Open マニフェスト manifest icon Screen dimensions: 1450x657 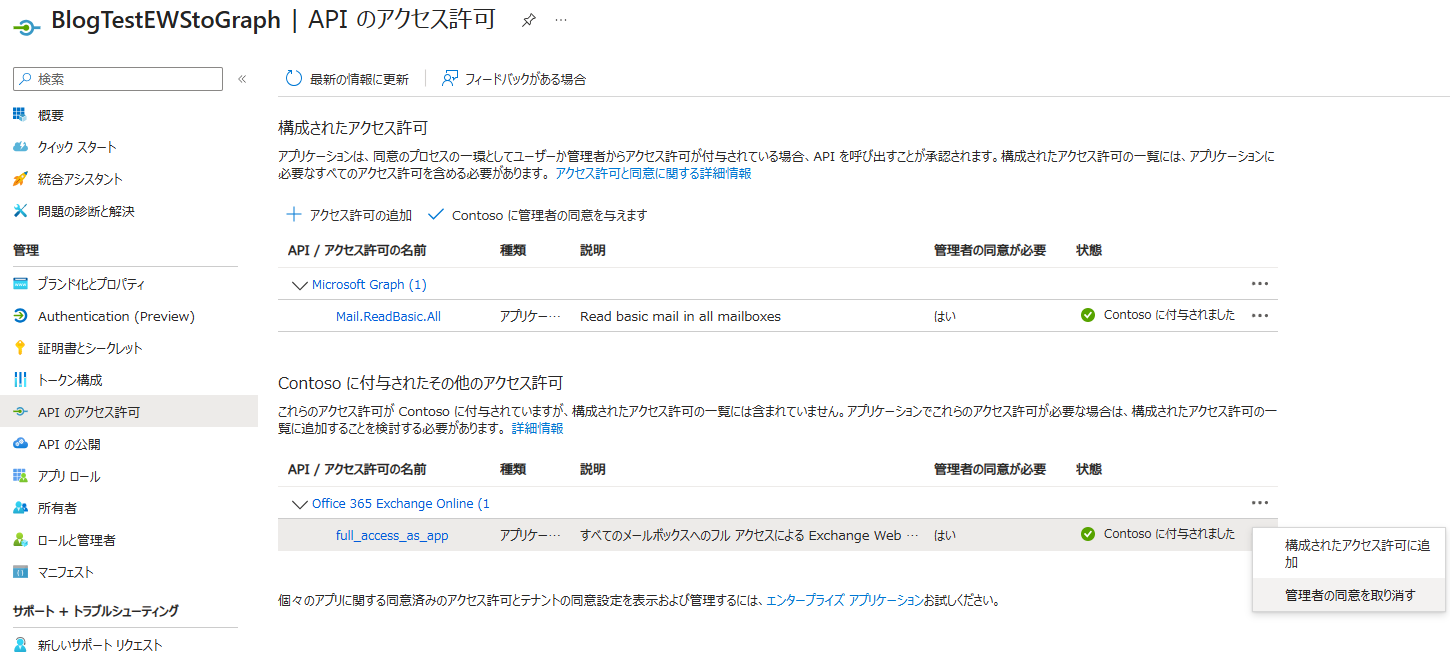(20, 572)
